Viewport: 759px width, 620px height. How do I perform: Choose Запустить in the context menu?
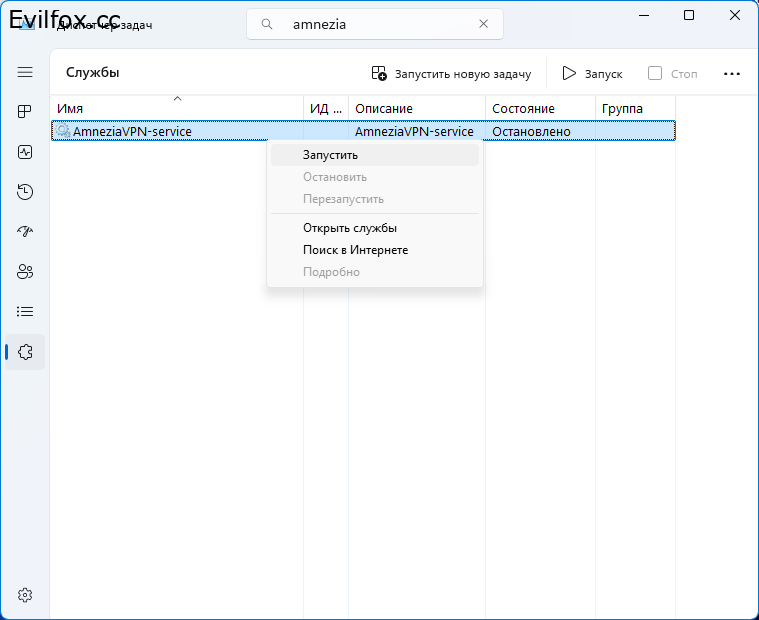330,155
